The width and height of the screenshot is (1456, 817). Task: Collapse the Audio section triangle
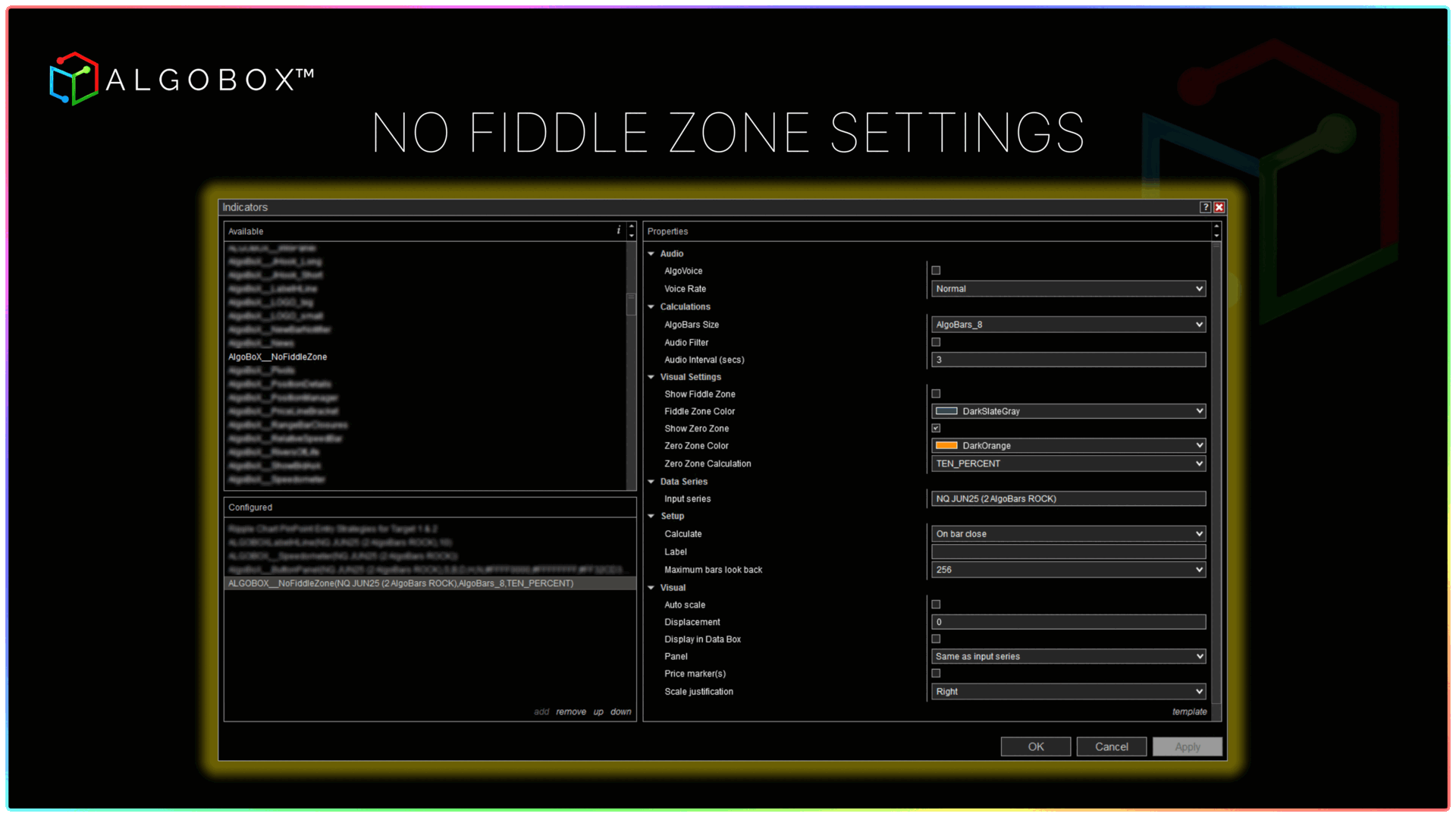tap(651, 253)
